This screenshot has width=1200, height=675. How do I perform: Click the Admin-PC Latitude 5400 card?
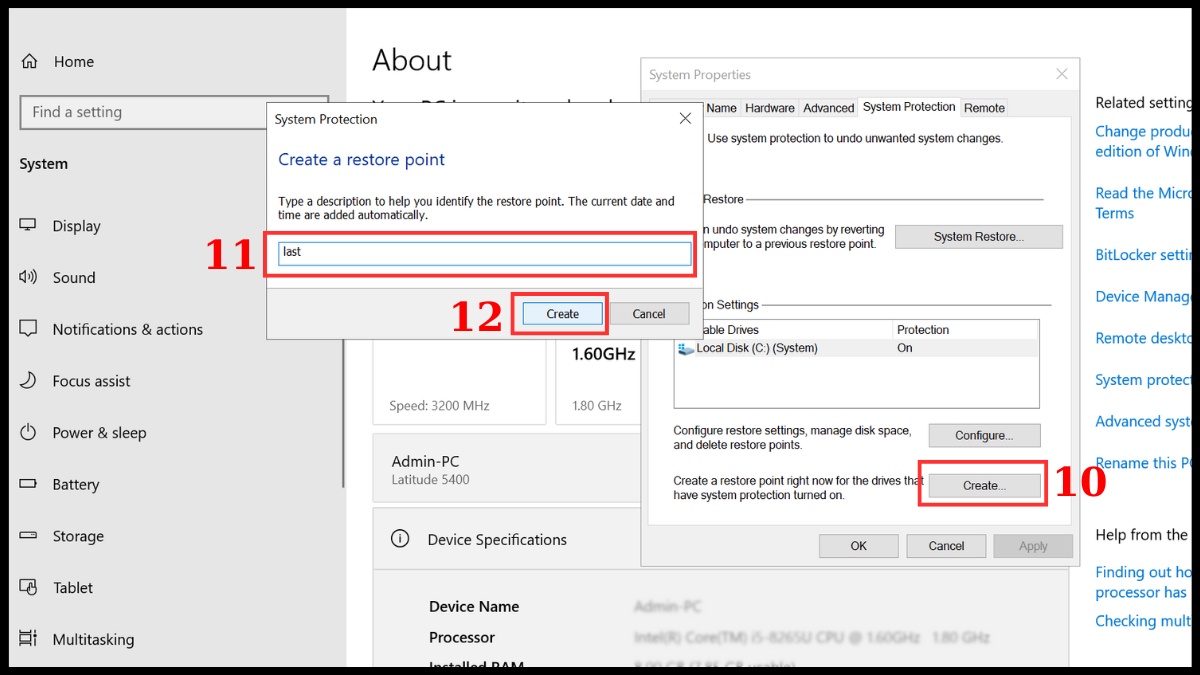[506, 470]
